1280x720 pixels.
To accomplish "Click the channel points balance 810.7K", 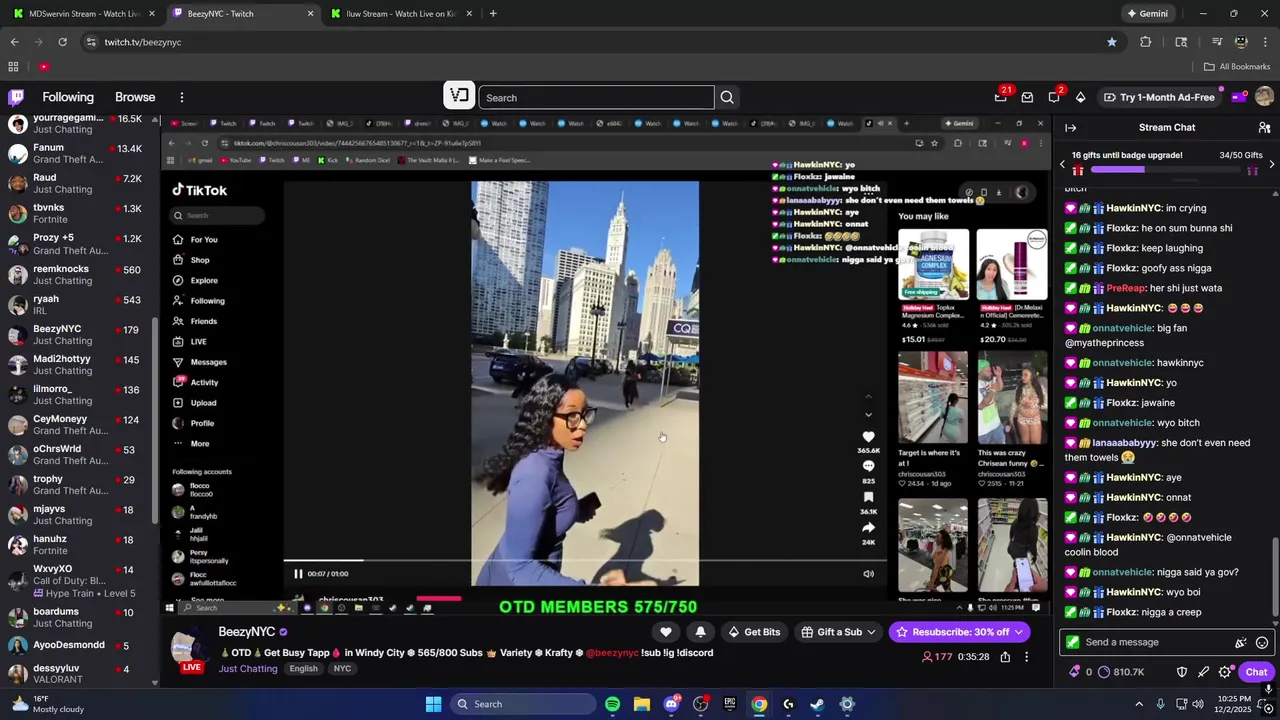I will (x=1121, y=672).
